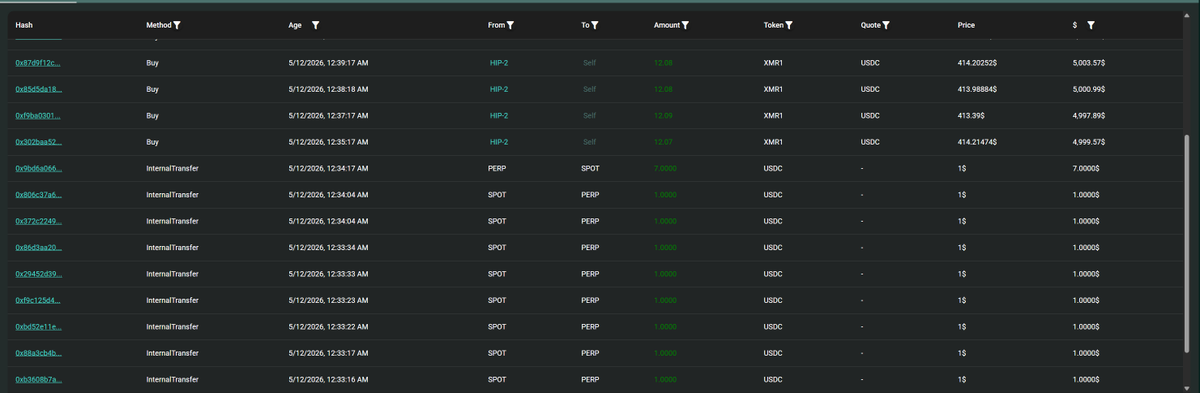This screenshot has height=393, width=1200.
Task: Filter the Method column
Action: tap(177, 25)
